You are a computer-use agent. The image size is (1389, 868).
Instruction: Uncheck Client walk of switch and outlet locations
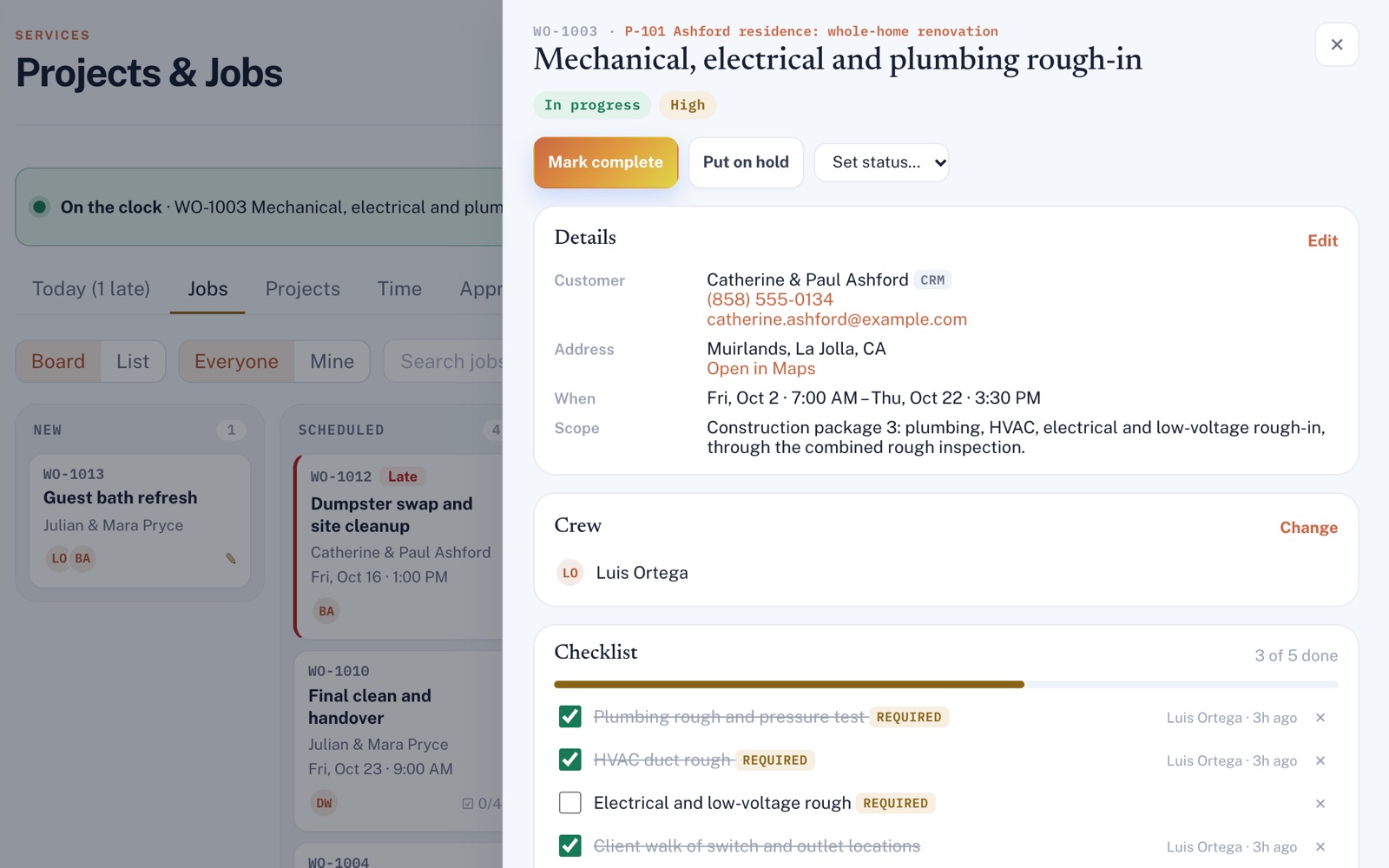(x=570, y=845)
